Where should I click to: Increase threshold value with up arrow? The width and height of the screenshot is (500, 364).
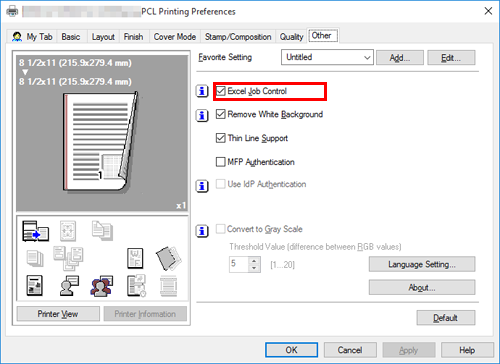click(x=254, y=261)
